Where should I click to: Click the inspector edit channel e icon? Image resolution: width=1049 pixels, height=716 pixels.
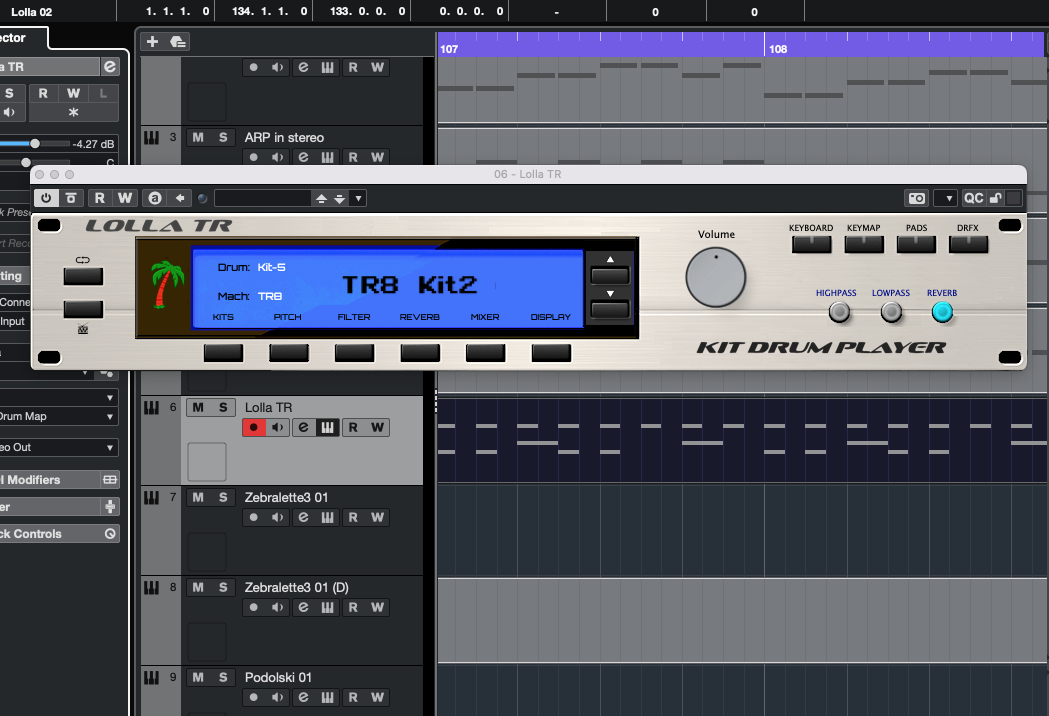(x=110, y=66)
